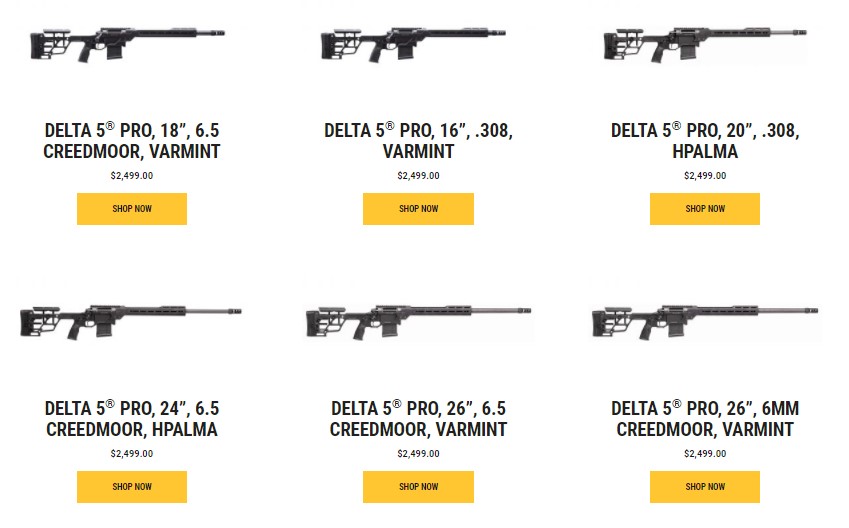Open the 26" 6MM Creedmoor Varmint rifle image
Viewport: 849px width, 528px height.
coord(704,320)
